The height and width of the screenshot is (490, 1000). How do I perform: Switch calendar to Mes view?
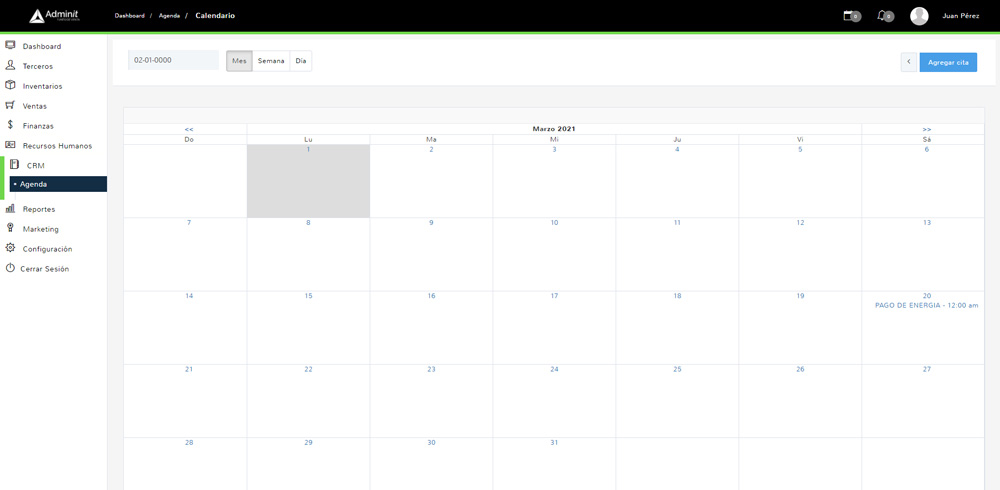click(239, 61)
